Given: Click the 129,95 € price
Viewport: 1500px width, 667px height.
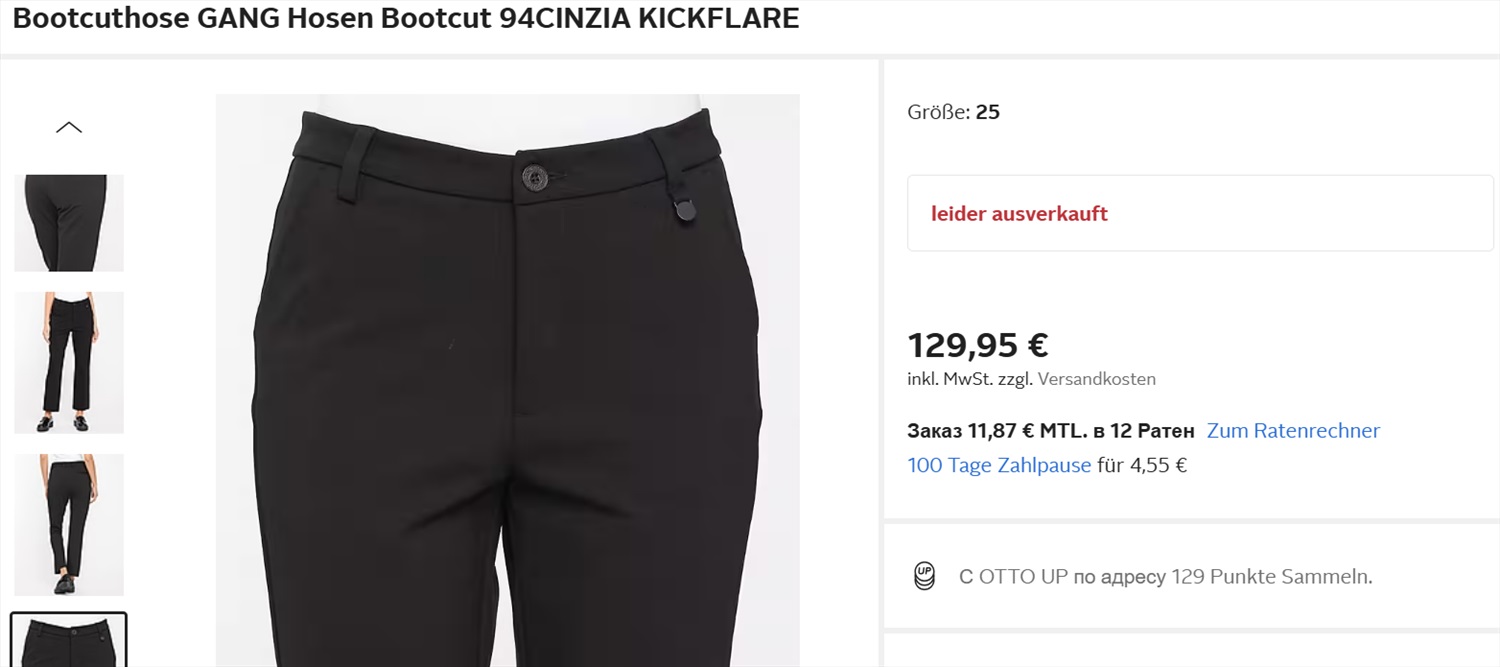Looking at the screenshot, I should [977, 345].
